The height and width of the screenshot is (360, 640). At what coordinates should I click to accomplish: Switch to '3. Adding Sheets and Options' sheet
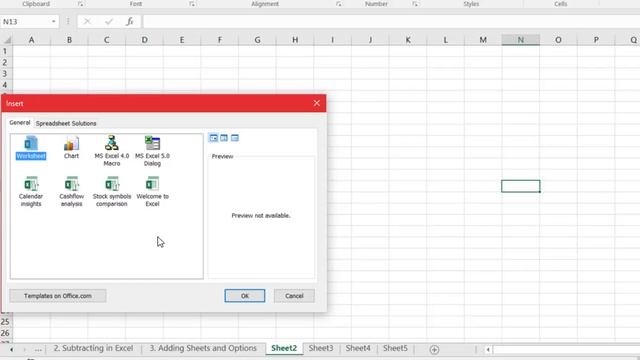tap(203, 348)
